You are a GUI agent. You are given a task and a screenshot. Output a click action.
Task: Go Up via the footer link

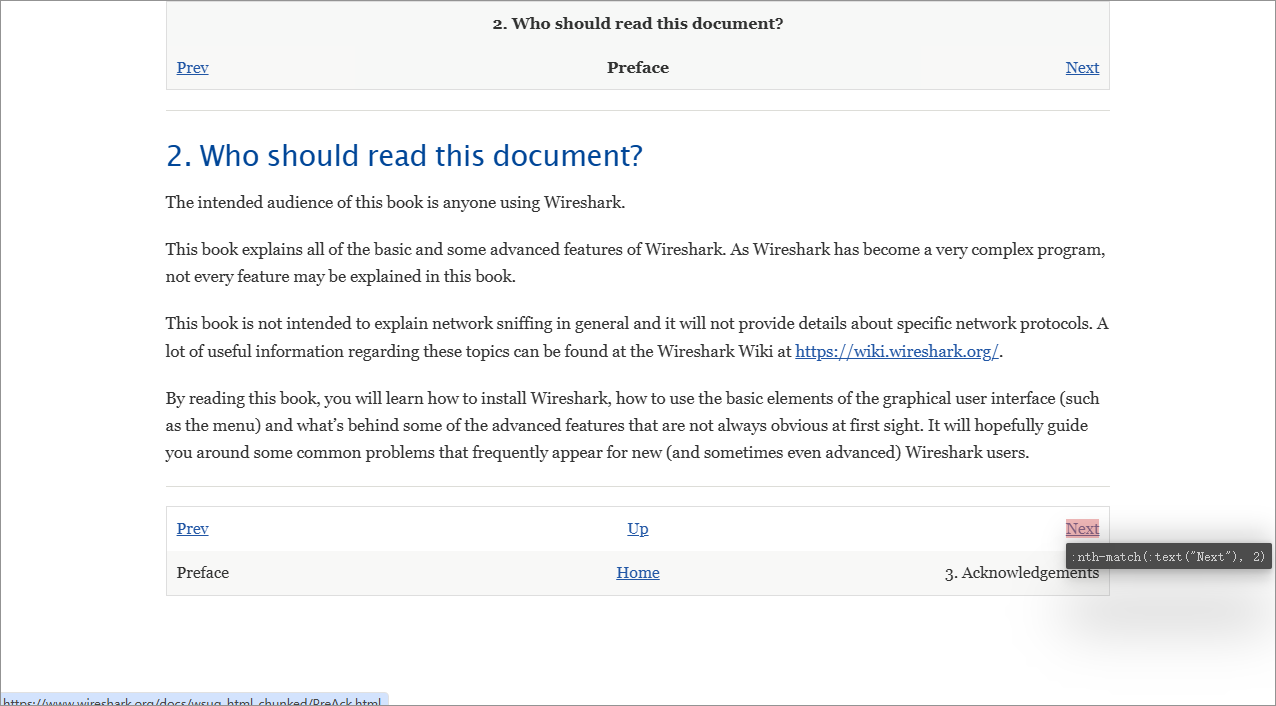tap(638, 529)
